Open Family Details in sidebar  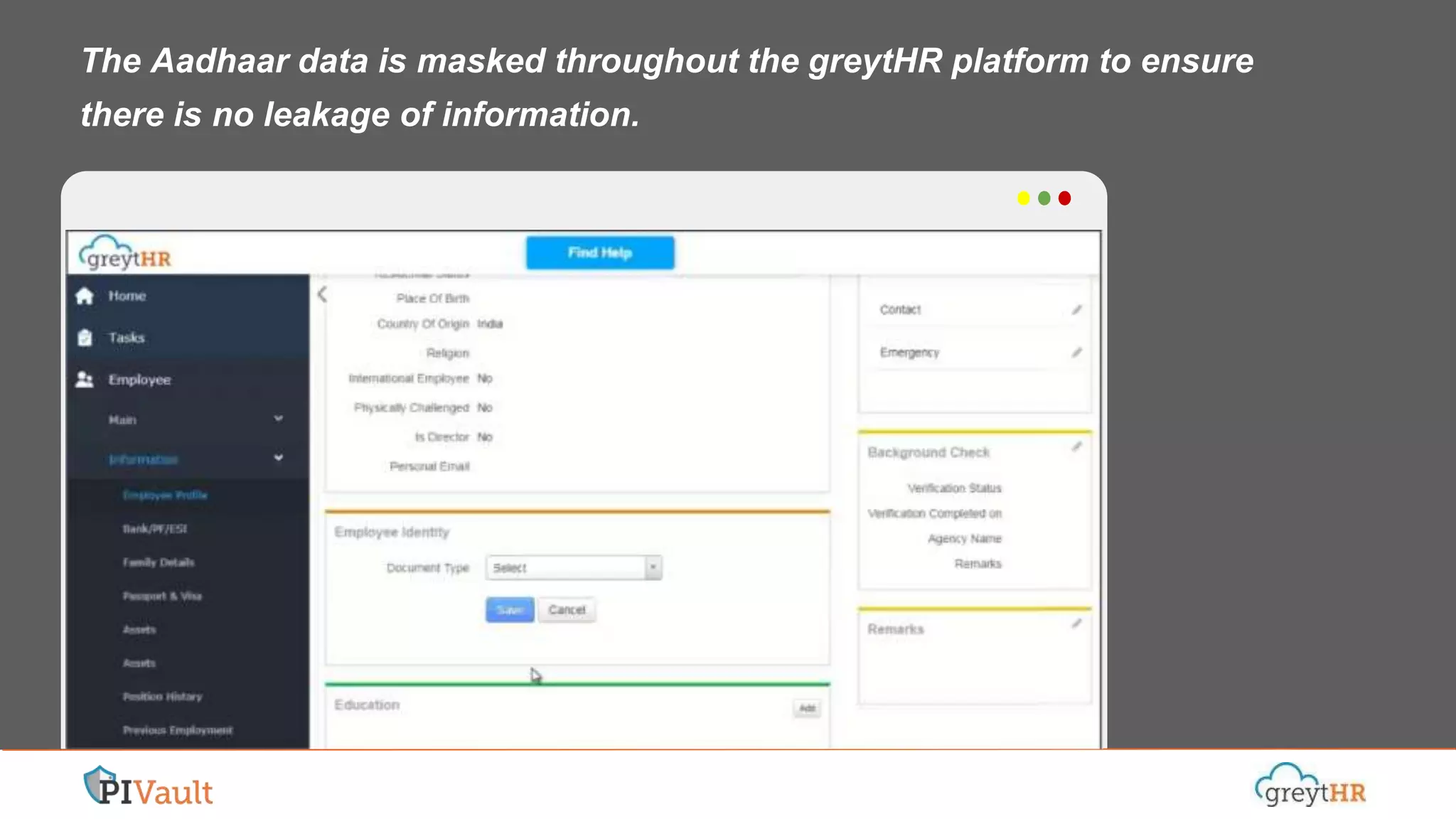point(158,562)
